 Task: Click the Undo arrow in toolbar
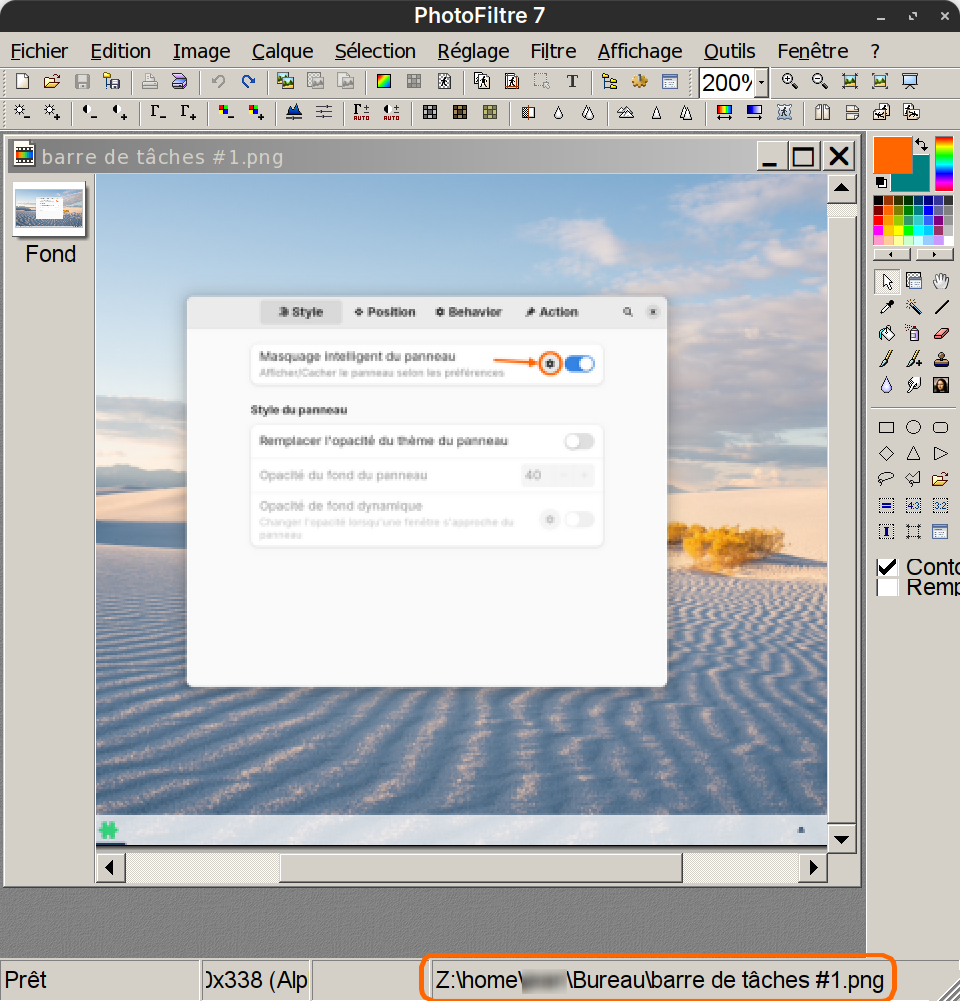coord(218,82)
